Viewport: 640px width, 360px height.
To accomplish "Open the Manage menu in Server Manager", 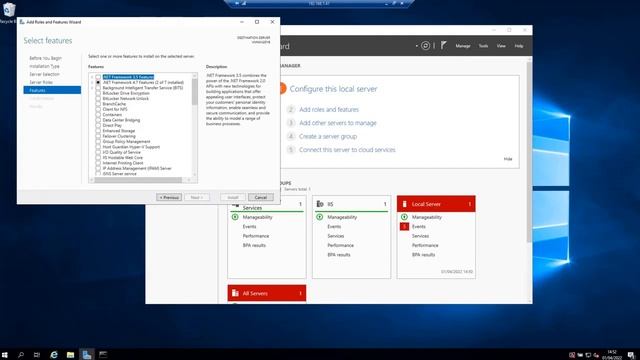I will pos(463,46).
